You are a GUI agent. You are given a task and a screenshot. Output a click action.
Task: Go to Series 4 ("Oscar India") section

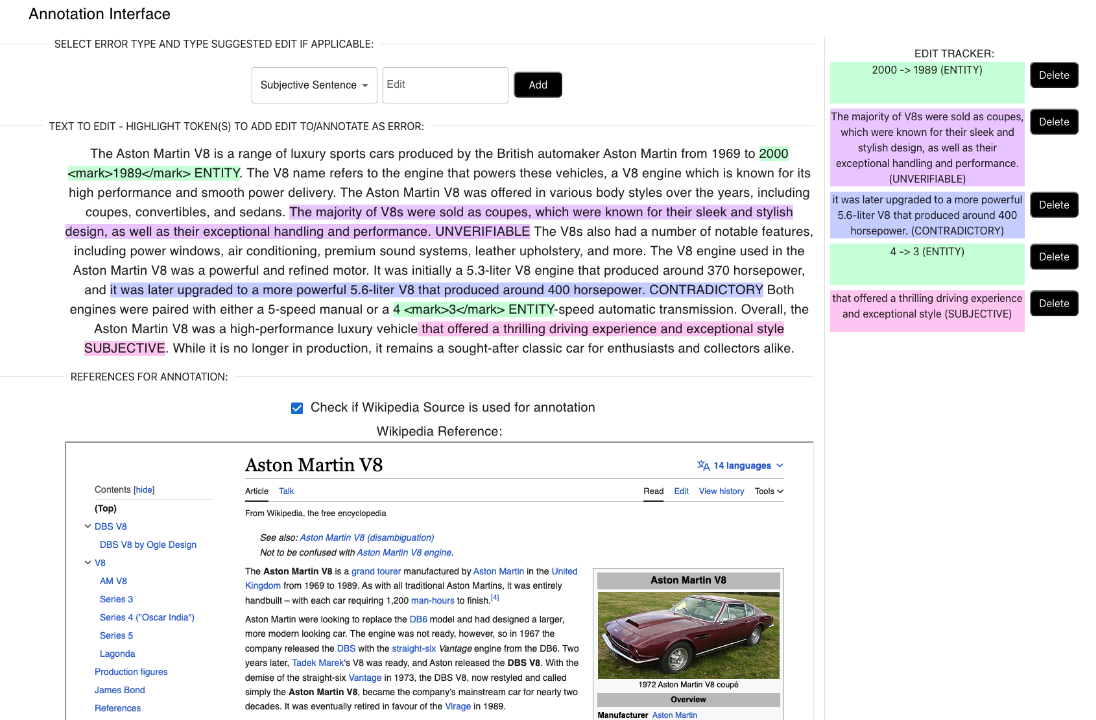(146, 617)
